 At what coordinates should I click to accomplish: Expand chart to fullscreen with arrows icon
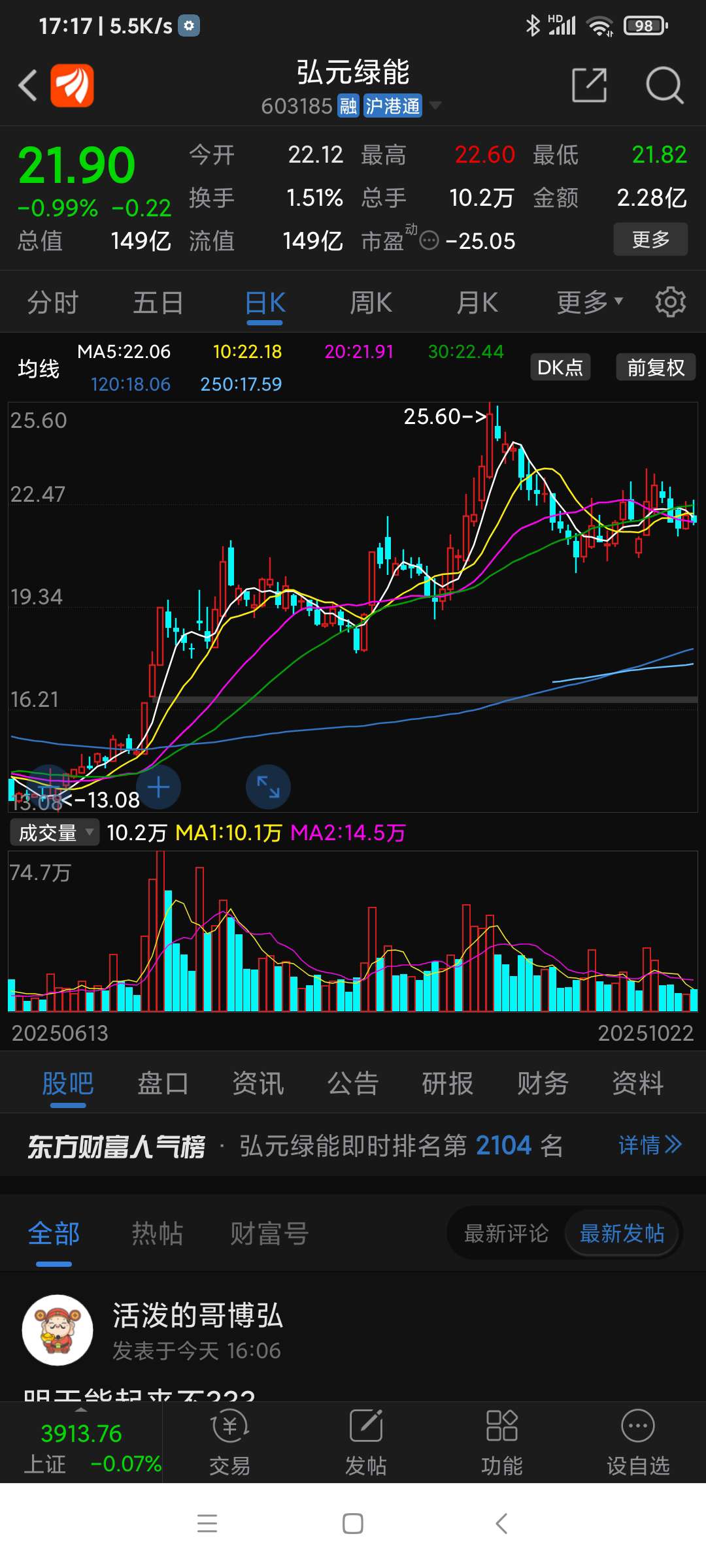coord(268,787)
